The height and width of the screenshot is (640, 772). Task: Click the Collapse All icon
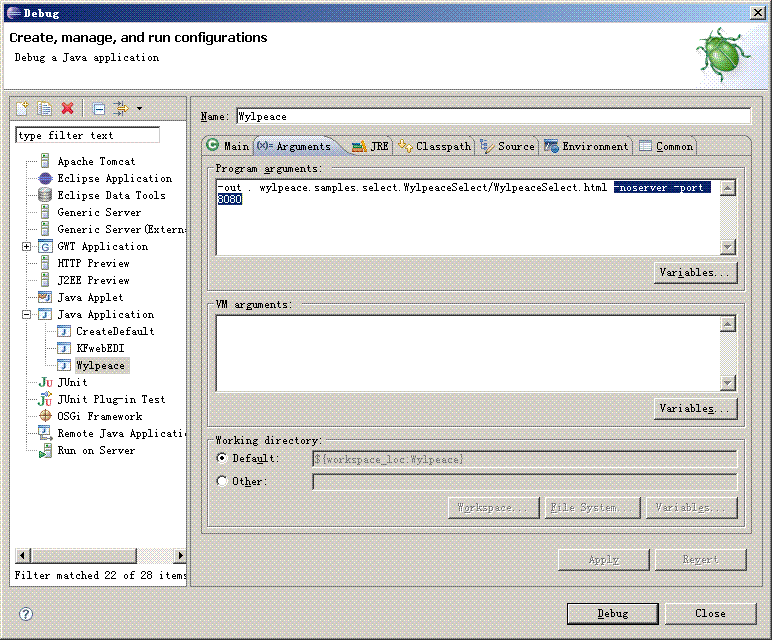pos(98,108)
